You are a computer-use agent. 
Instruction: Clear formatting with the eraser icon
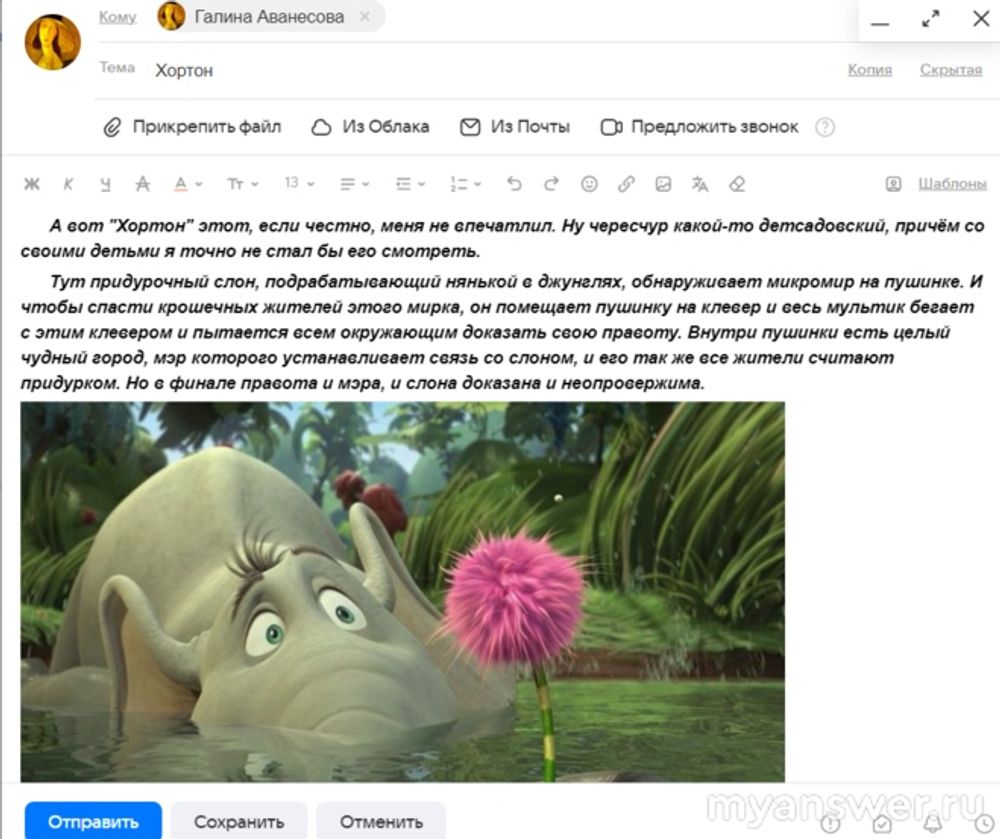pyautogui.click(x=737, y=184)
